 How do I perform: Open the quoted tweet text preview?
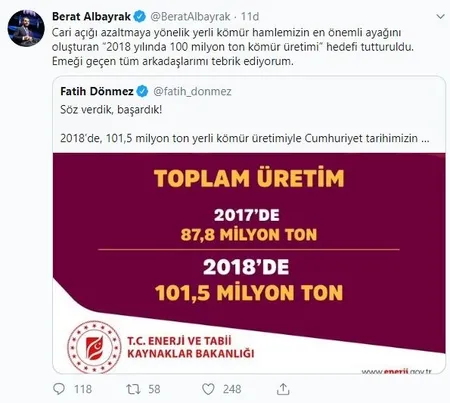245,124
